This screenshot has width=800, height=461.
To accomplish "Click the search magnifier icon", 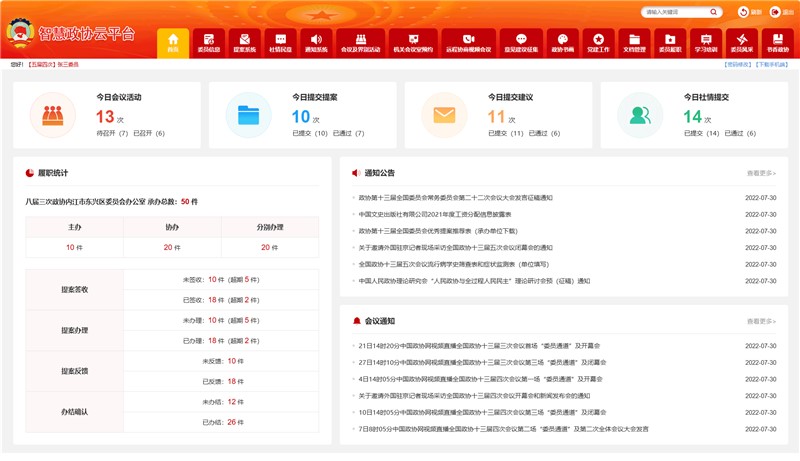I will click(713, 12).
